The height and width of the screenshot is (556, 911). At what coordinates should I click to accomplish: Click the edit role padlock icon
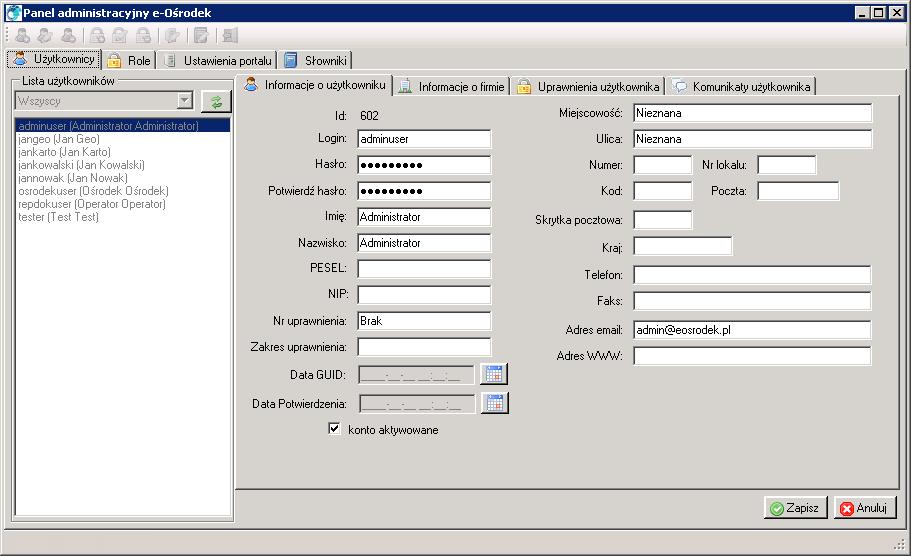click(x=120, y=35)
